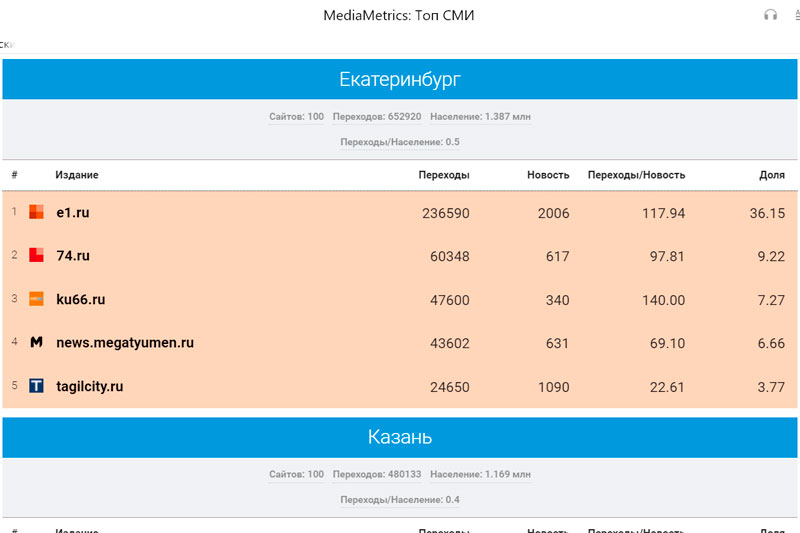The height and width of the screenshot is (533, 800).
Task: Click the 140.00 value in ku66.ru row
Action: click(663, 300)
